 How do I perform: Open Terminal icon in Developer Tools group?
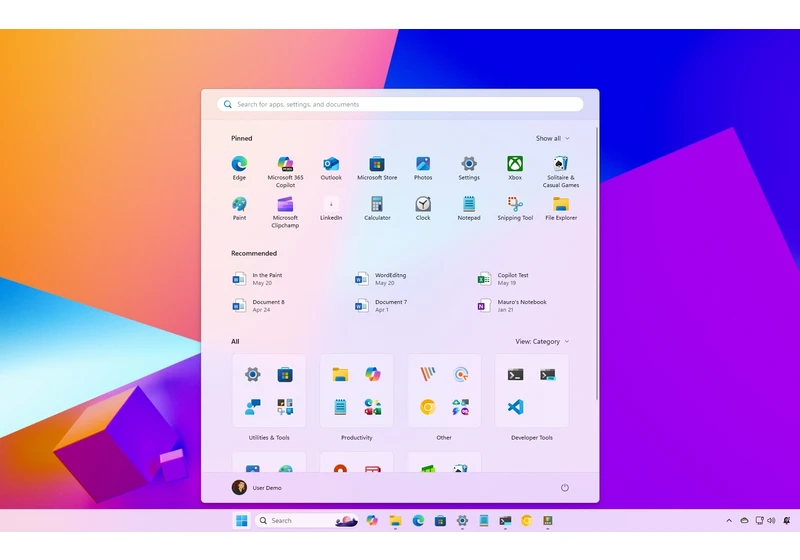[515, 375]
